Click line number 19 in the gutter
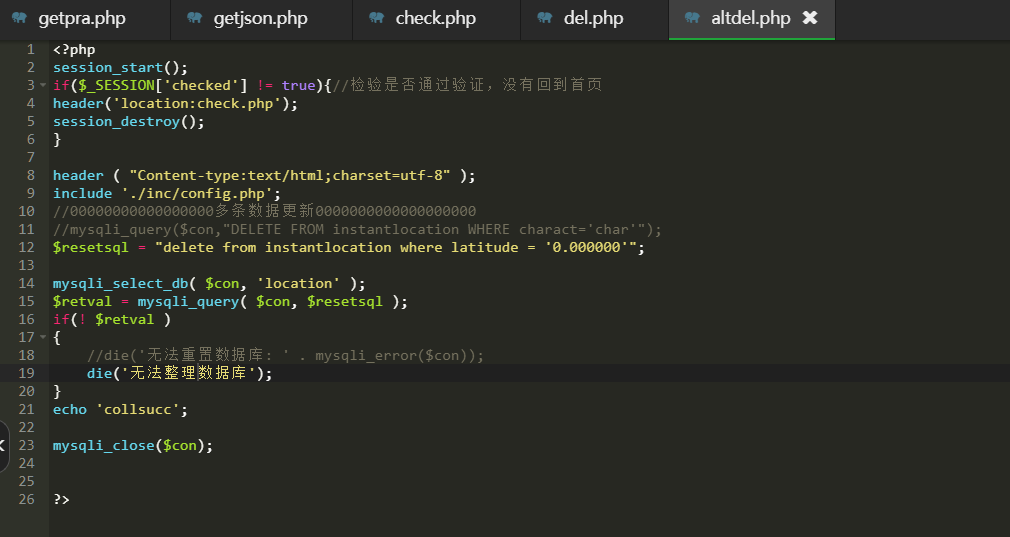Screen dimensions: 1010x537 click(x=27, y=373)
